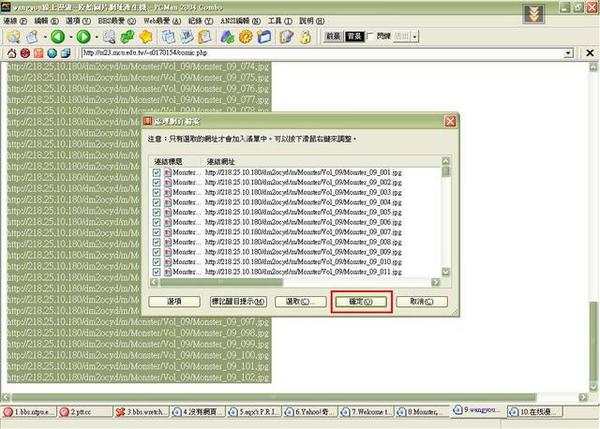Screen dimensions: 600x429
Task: Click the 確定 OK button in dialog
Action: pyautogui.click(x=361, y=302)
